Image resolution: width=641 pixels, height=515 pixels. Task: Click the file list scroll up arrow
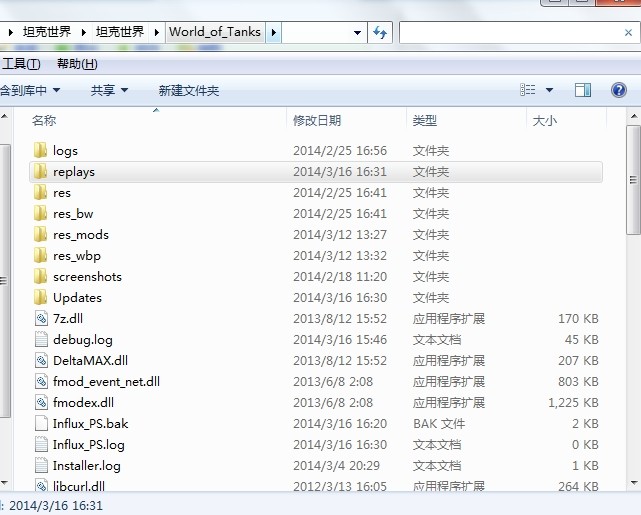click(633, 116)
